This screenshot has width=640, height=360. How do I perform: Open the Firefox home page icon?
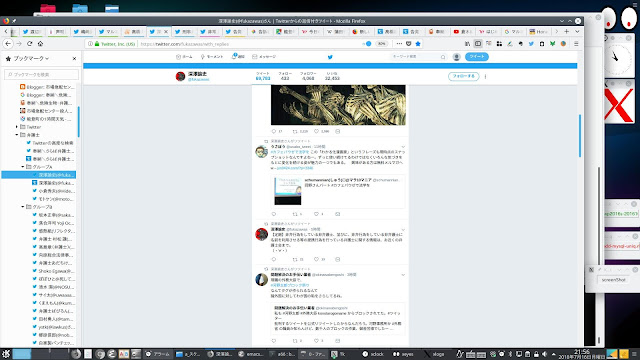[x=40, y=44]
